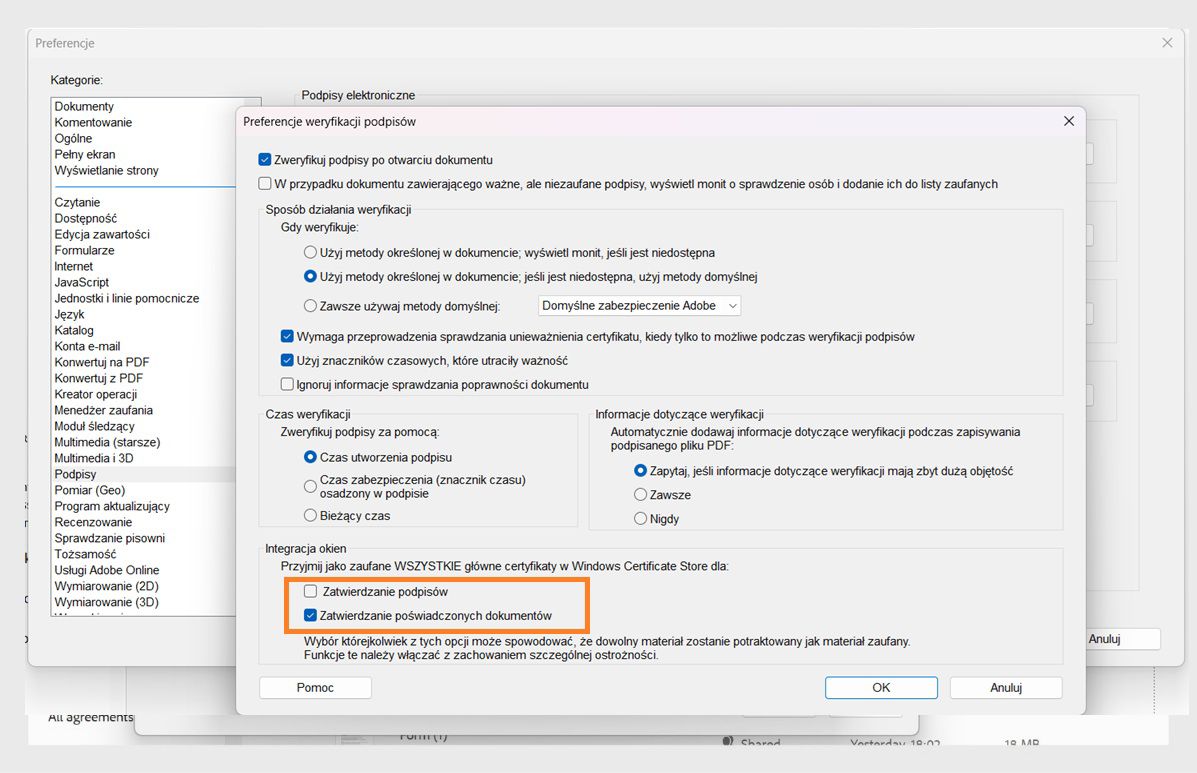Select Zawsze uzywaj metody domyslnej option
Image resolution: width=1197 pixels, height=773 pixels.
point(310,305)
